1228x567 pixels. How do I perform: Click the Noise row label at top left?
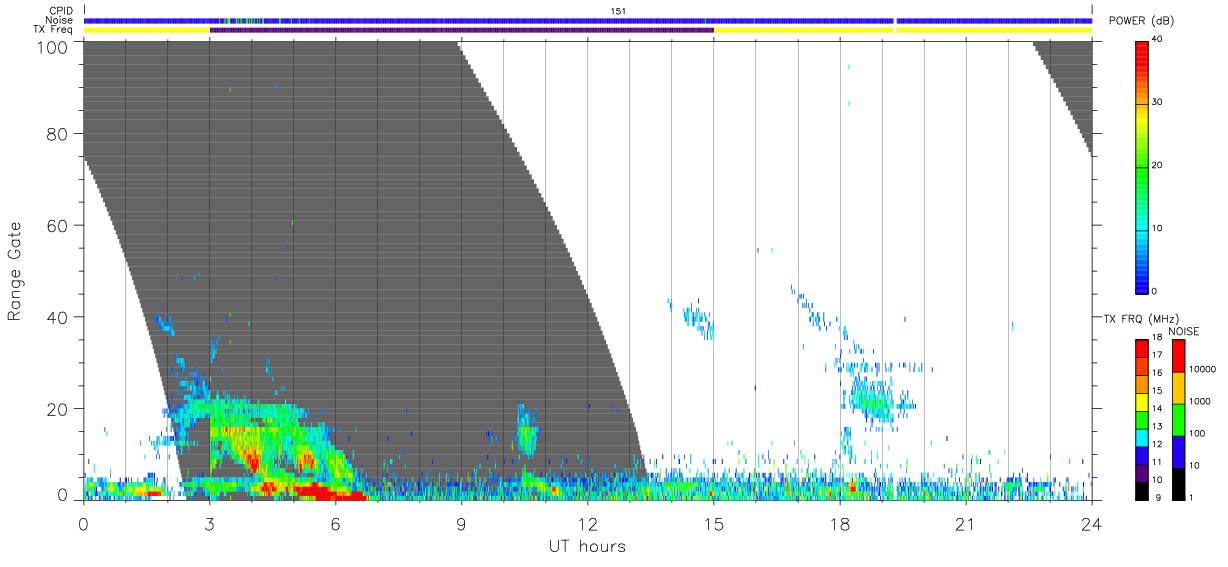pos(60,20)
